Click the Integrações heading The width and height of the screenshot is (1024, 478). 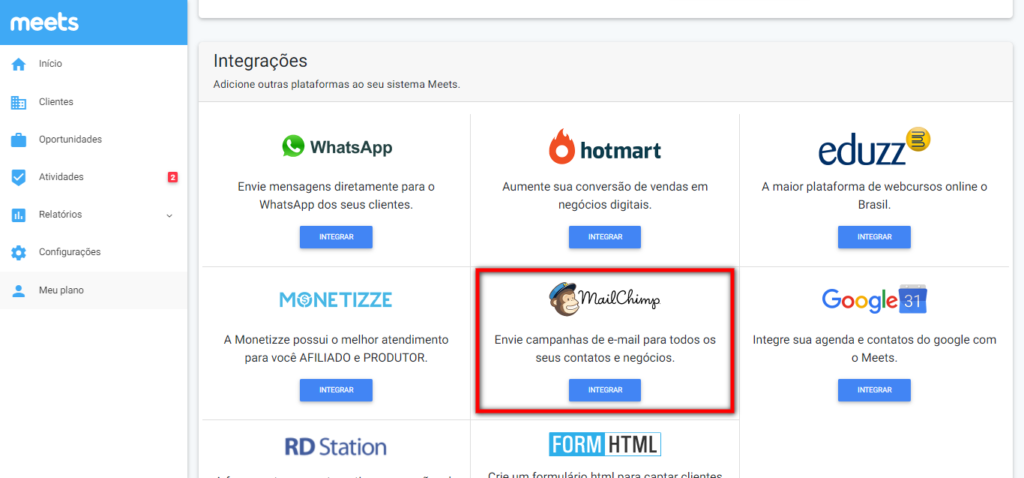coord(260,61)
